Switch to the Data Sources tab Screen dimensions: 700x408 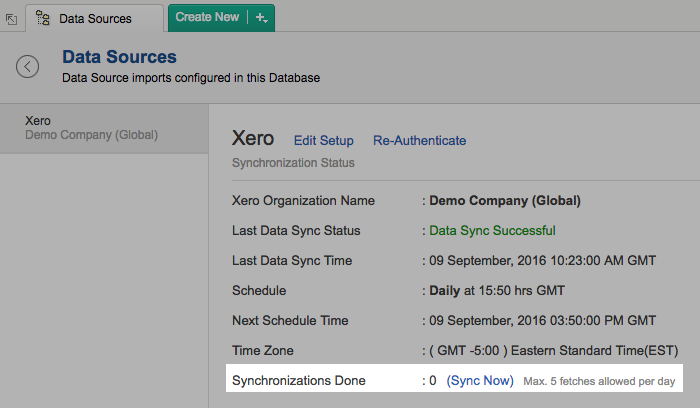(95, 18)
